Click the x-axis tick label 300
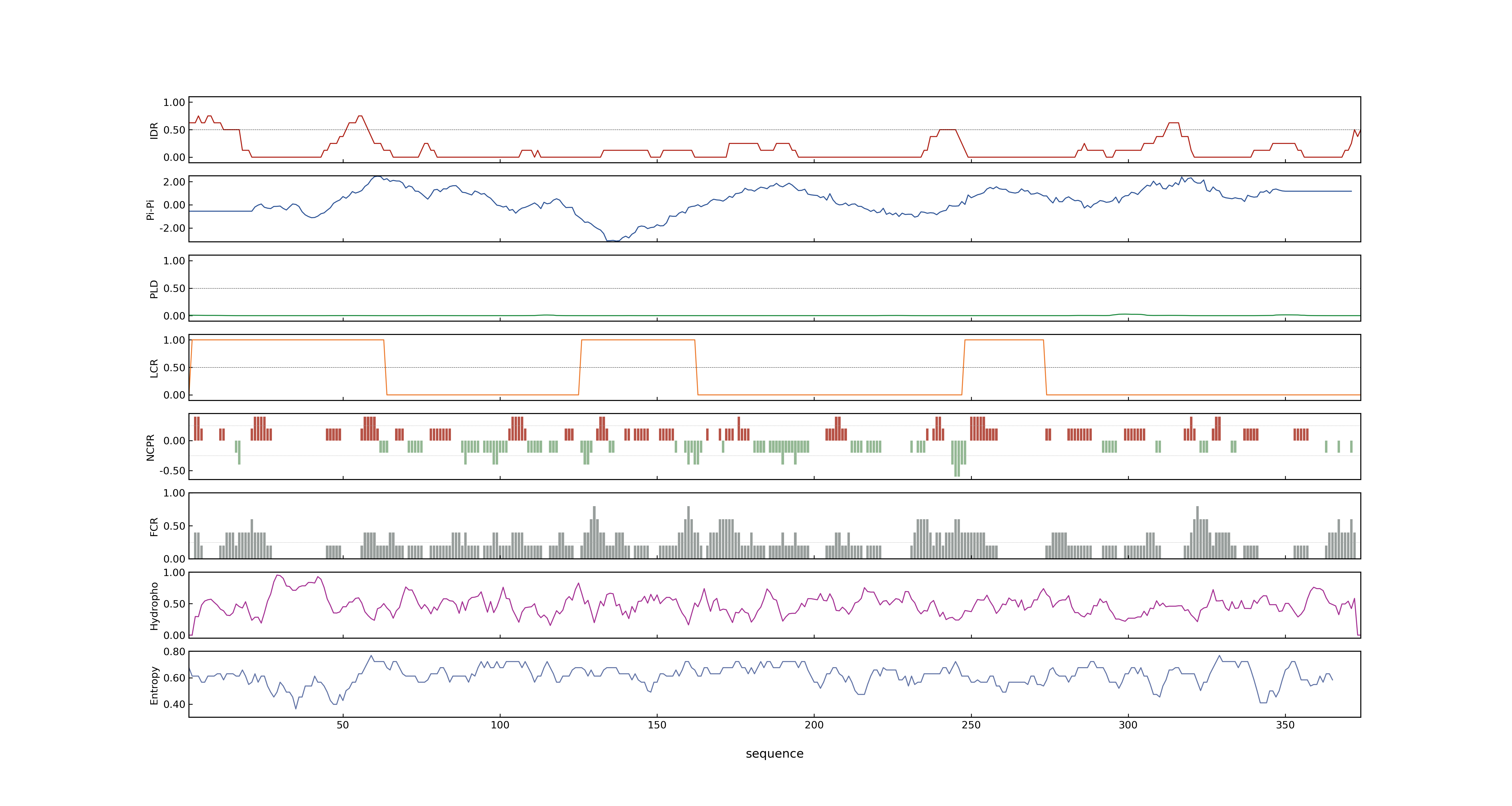Screen dimensions: 1512x806 1128,725
